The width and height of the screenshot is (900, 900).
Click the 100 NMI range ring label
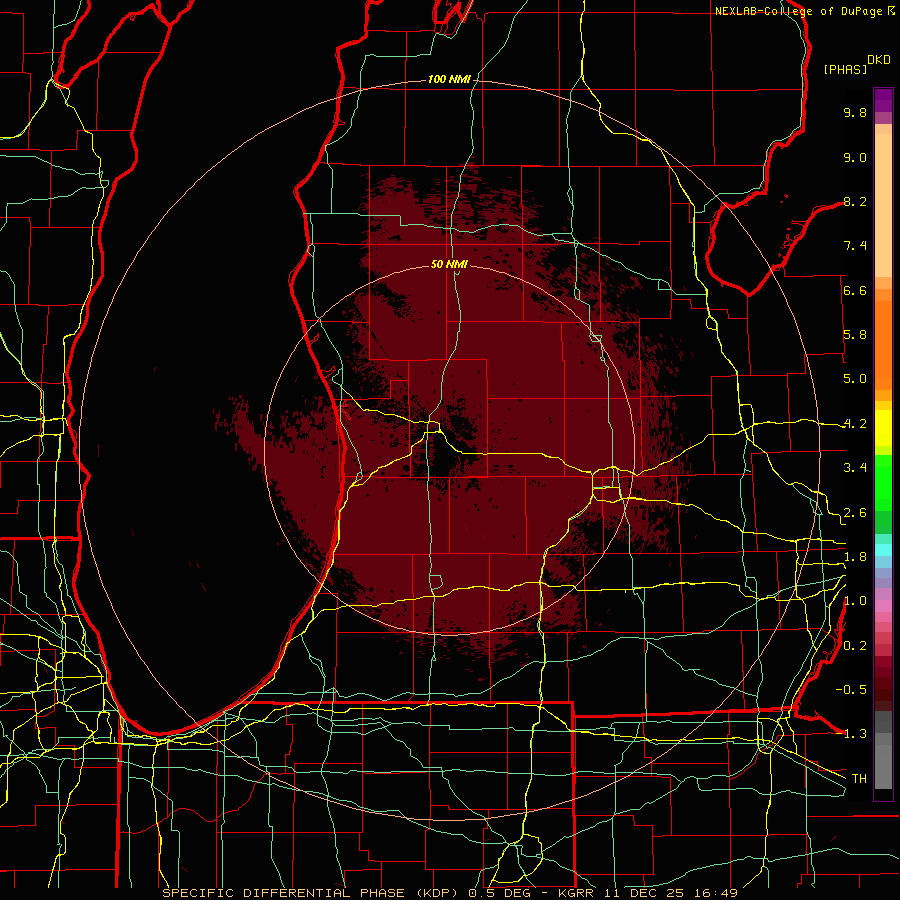coord(449,79)
